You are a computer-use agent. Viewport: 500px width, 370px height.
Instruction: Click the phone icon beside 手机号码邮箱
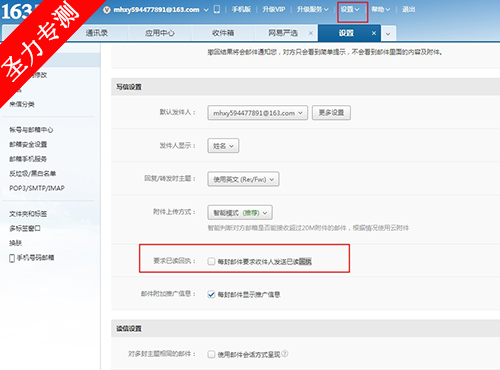[x=12, y=258]
